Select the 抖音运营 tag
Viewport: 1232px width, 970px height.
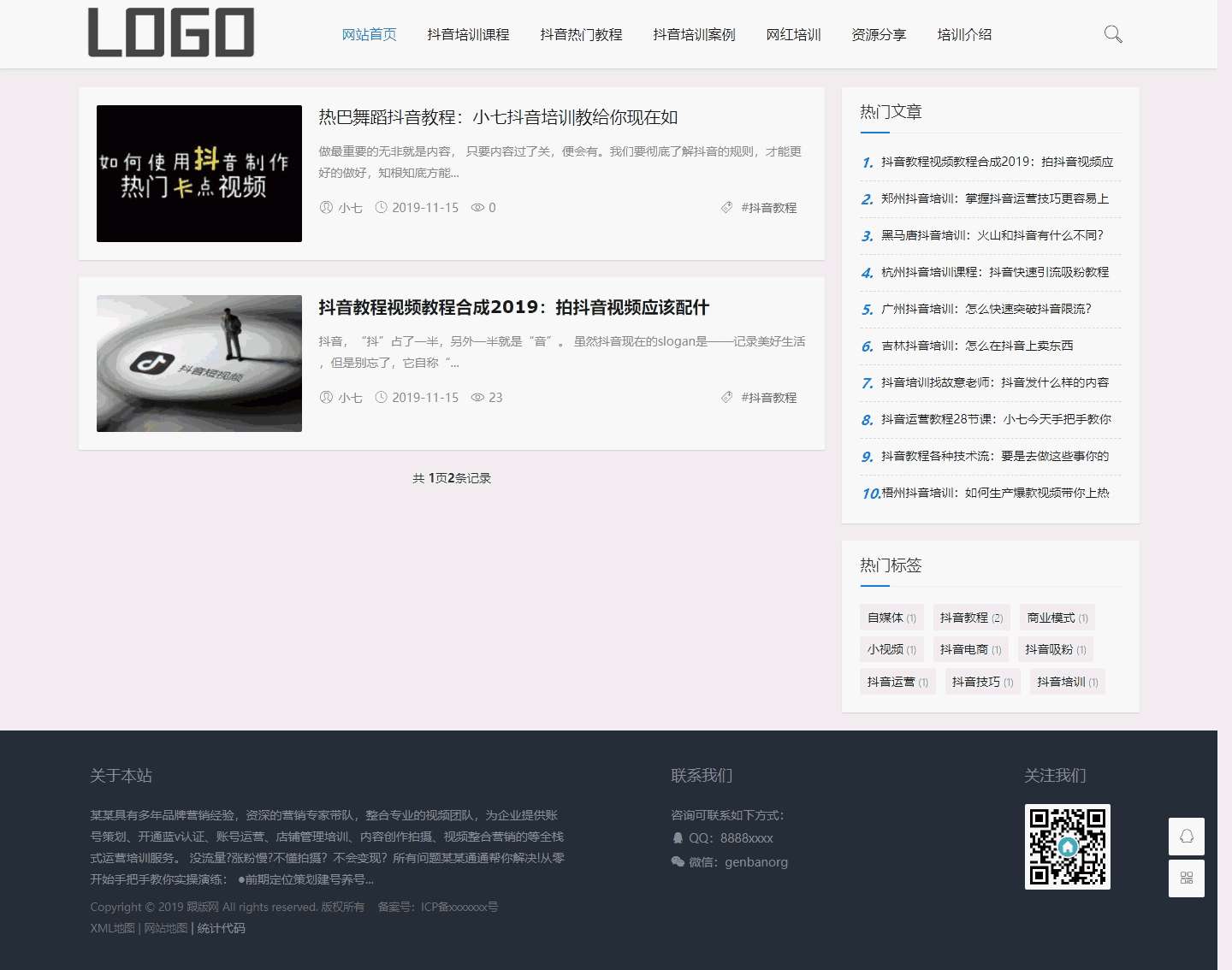pyautogui.click(x=897, y=682)
